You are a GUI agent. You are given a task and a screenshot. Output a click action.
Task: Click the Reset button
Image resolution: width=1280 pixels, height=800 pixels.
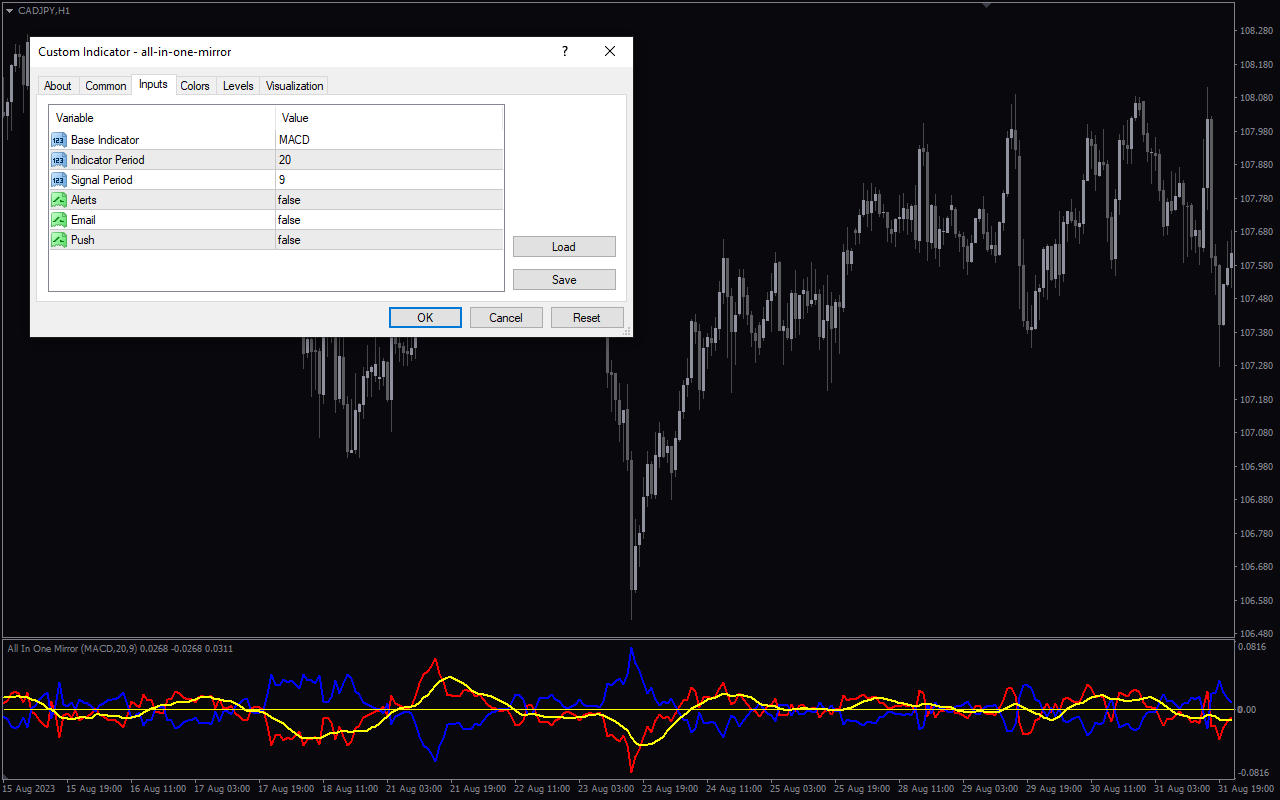tap(587, 318)
